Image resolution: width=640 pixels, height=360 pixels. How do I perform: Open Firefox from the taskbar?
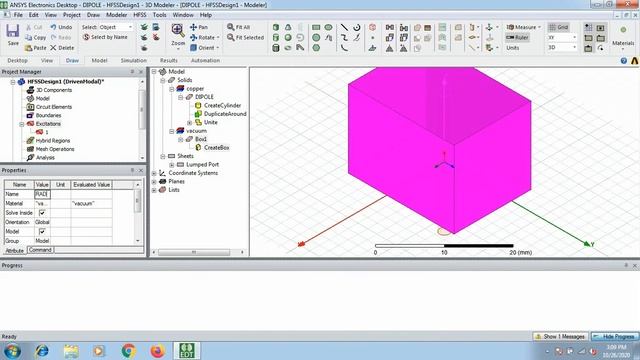click(157, 351)
